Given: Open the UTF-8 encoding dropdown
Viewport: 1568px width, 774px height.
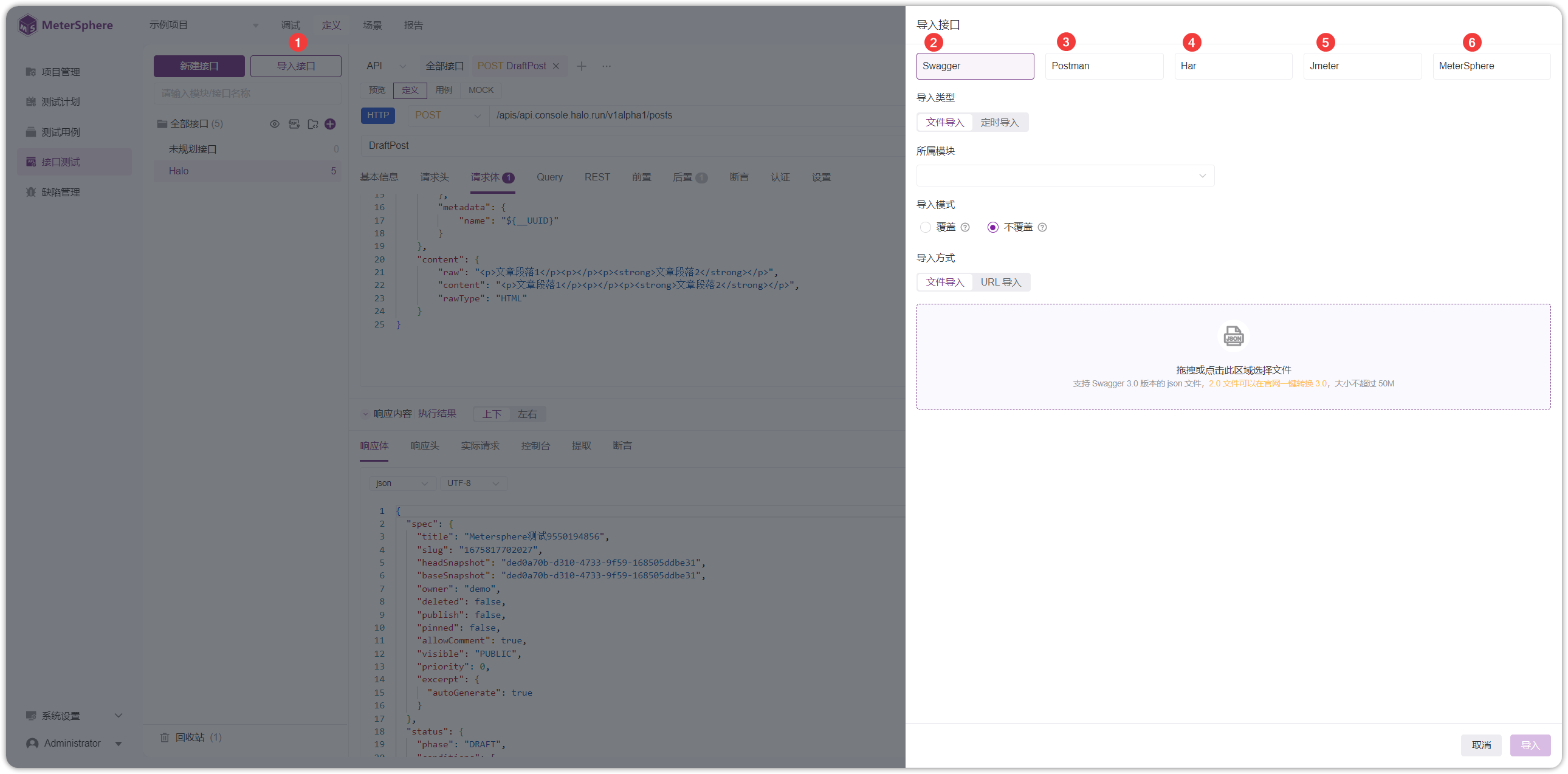Looking at the screenshot, I should (x=473, y=483).
